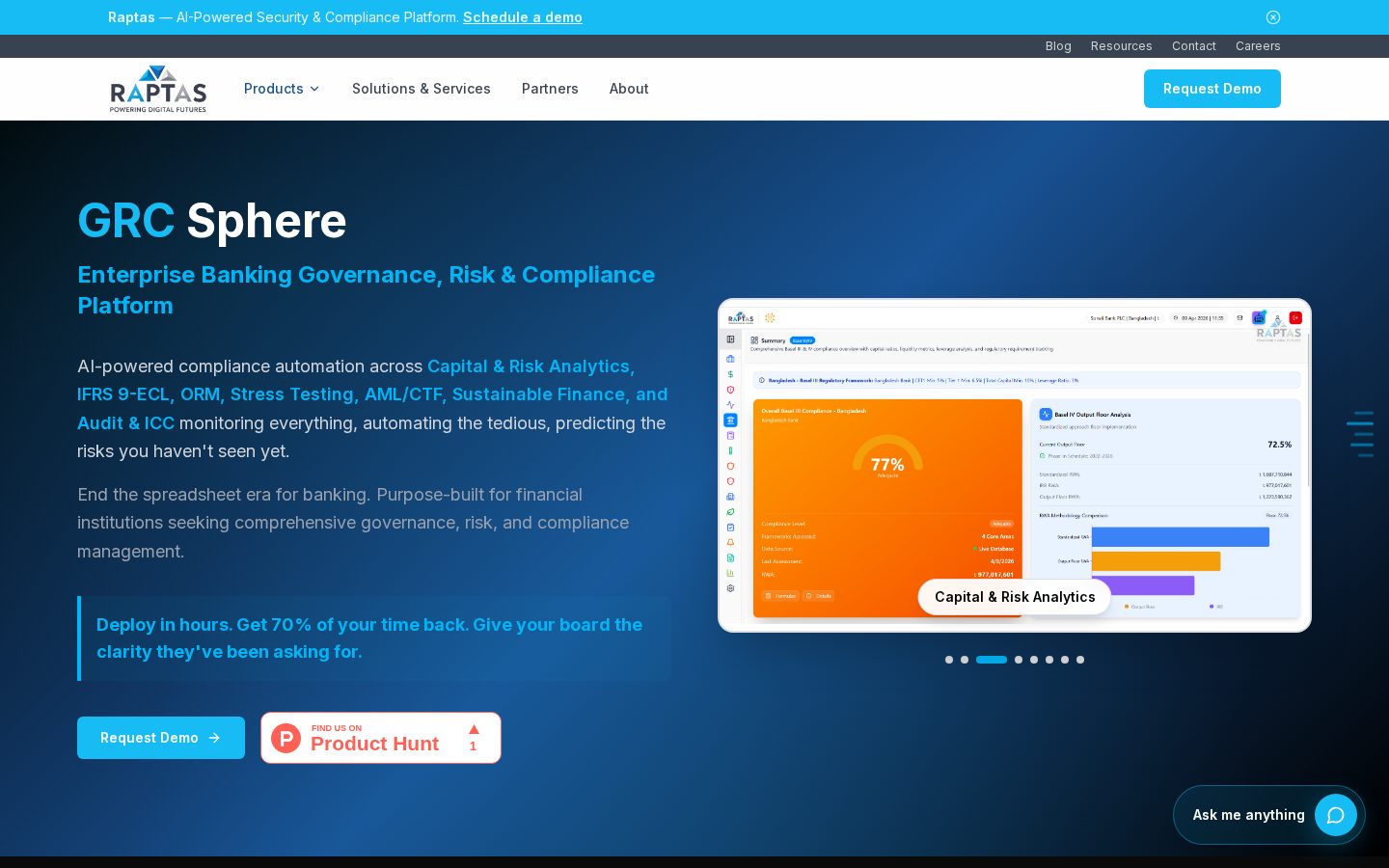The height and width of the screenshot is (868, 1389).
Task: Click the settings gear icon in dashboard sidebar
Action: coord(730,588)
